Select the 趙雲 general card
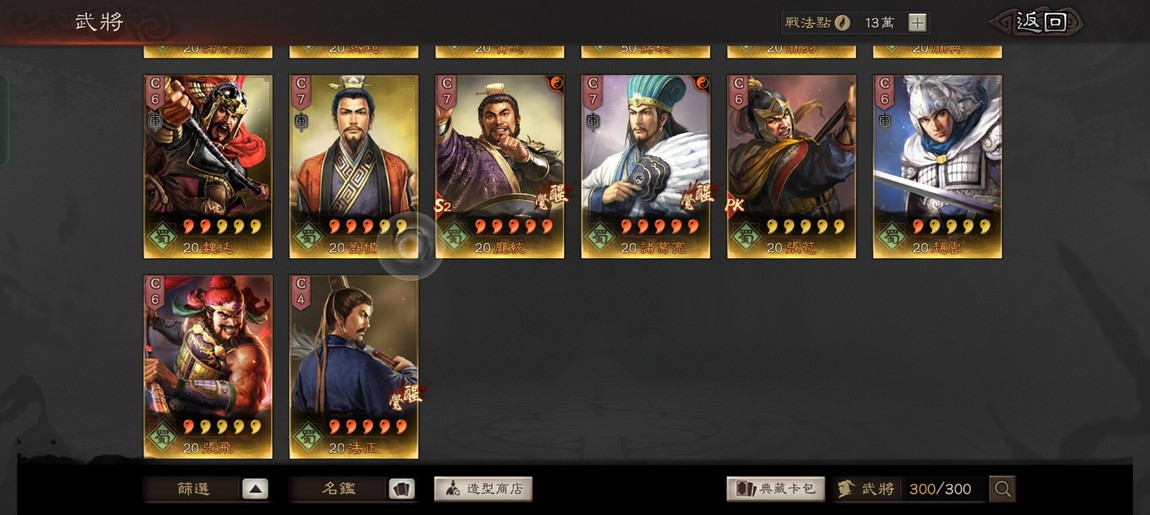This screenshot has width=1150, height=515. point(937,167)
